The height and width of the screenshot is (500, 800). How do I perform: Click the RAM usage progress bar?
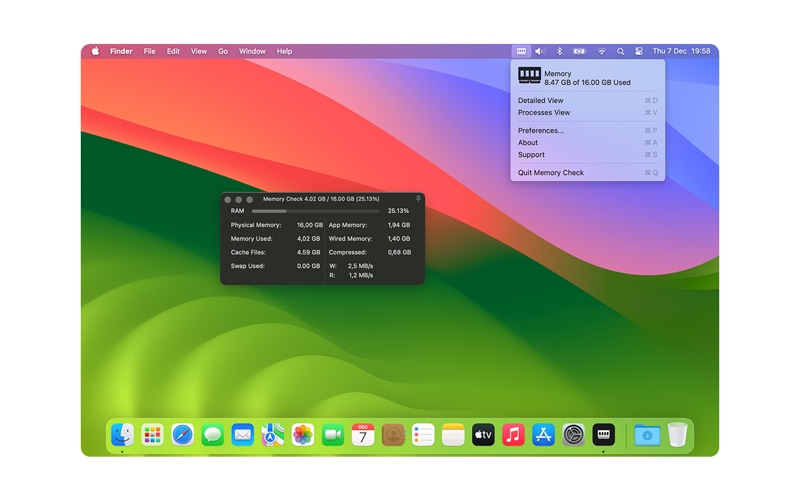pyautogui.click(x=316, y=211)
